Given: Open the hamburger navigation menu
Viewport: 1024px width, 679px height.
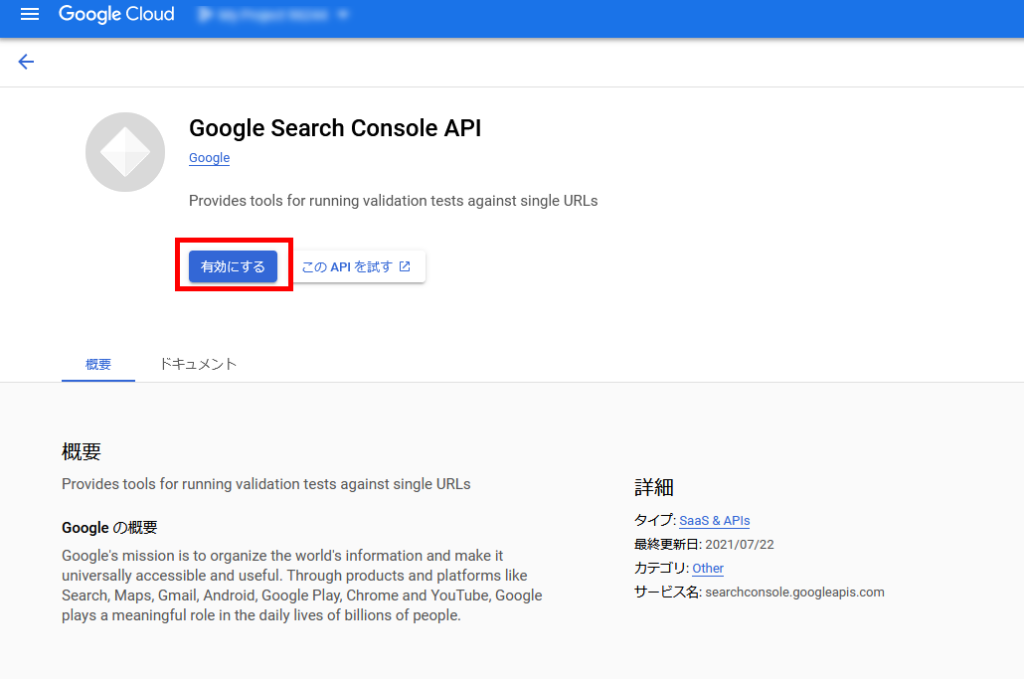Looking at the screenshot, I should (x=29, y=14).
